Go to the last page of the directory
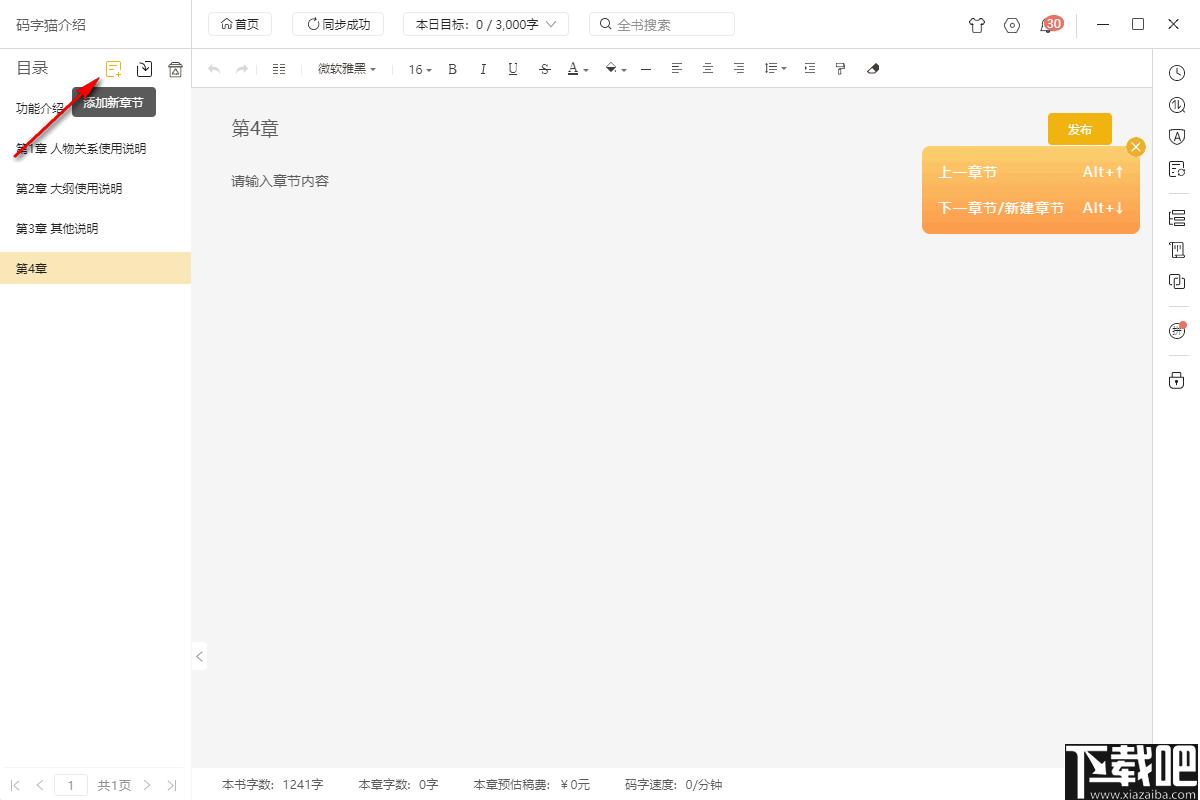The image size is (1200, 800). pyautogui.click(x=172, y=785)
